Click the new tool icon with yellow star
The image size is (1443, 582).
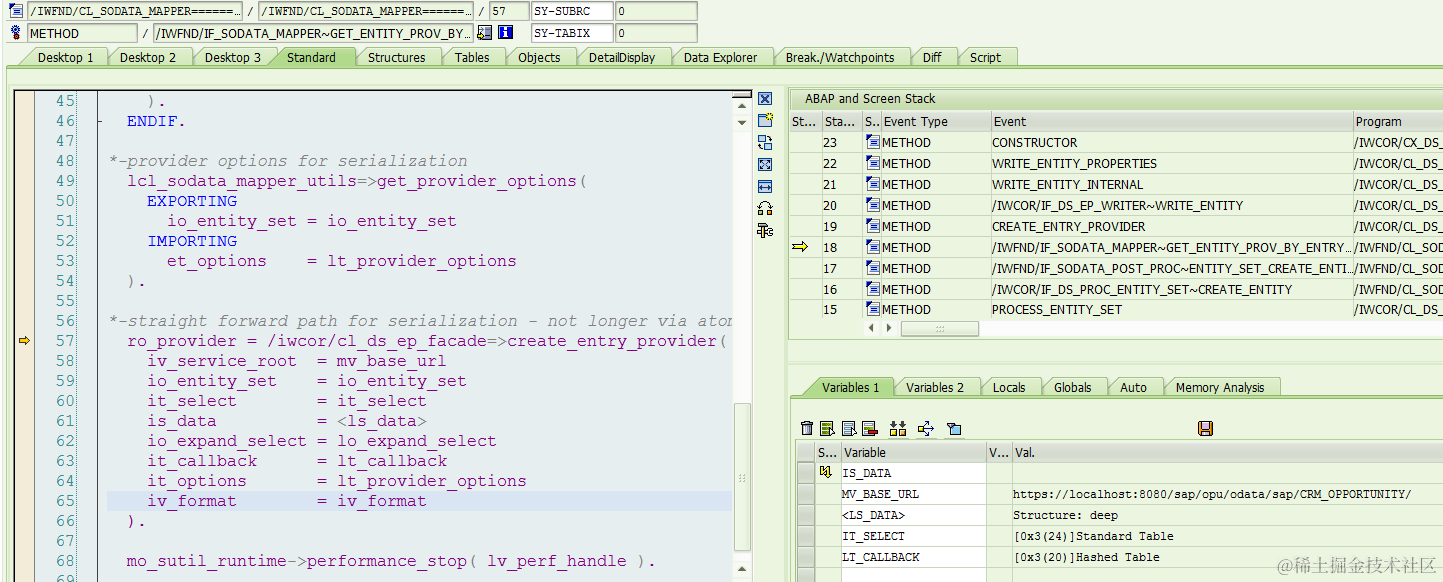[x=765, y=120]
